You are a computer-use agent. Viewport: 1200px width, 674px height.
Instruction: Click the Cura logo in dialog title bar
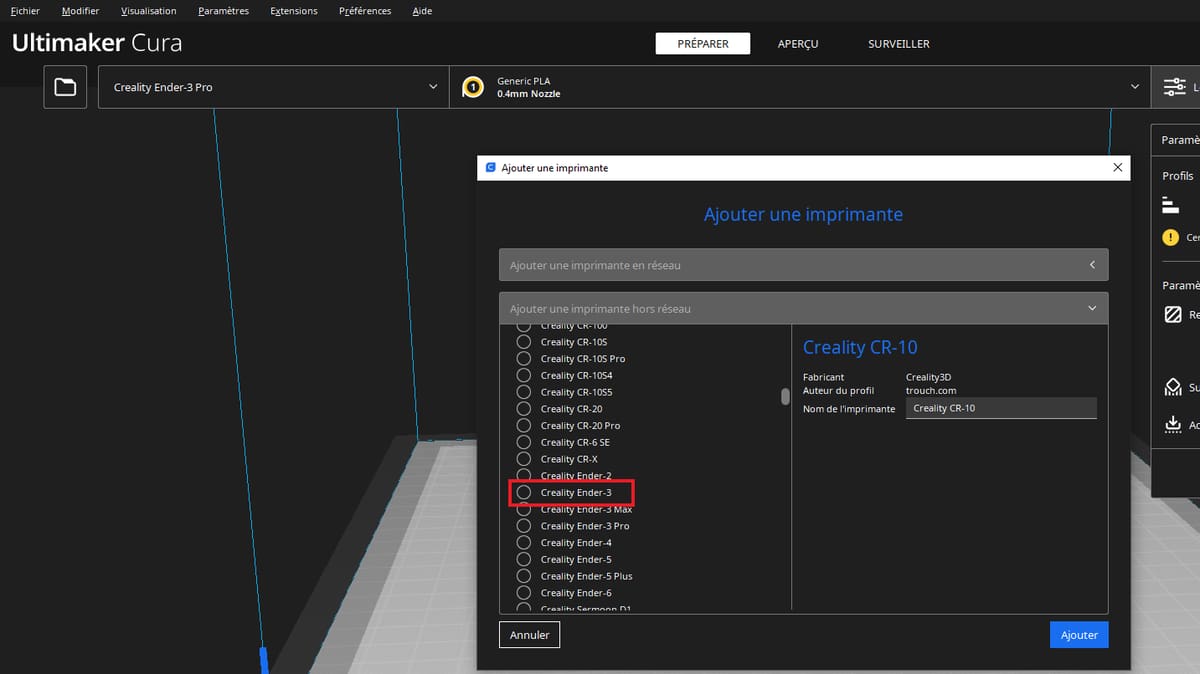pos(490,168)
